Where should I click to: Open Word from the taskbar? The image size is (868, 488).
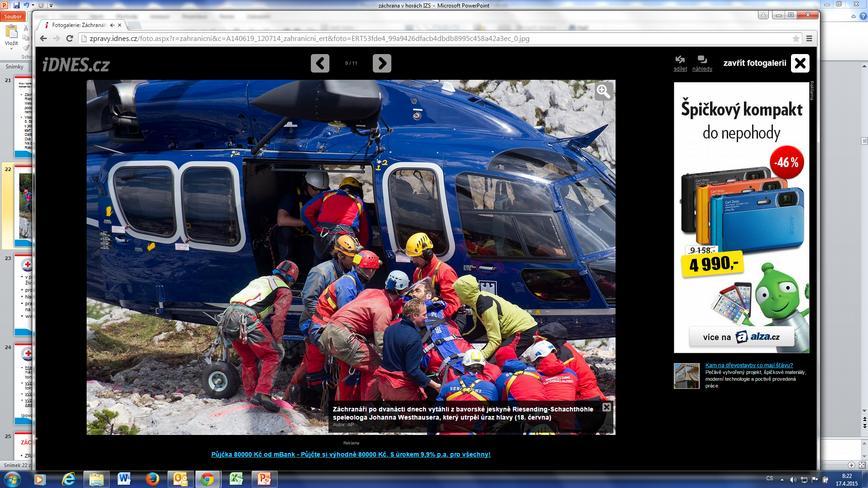124,479
